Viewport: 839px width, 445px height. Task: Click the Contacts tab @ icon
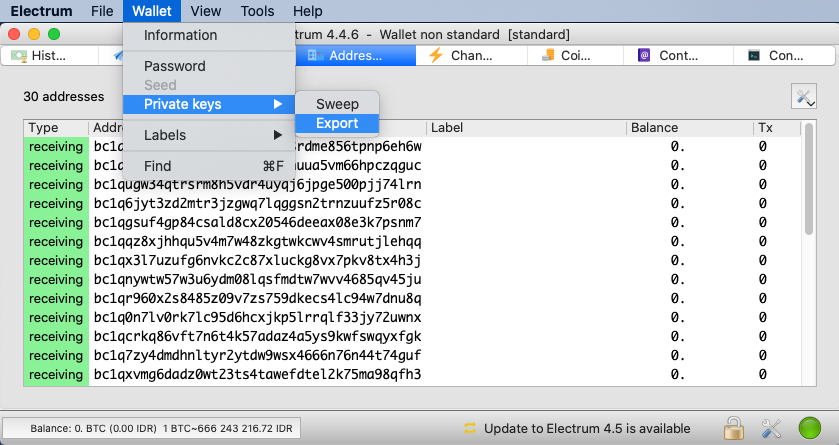pos(644,55)
